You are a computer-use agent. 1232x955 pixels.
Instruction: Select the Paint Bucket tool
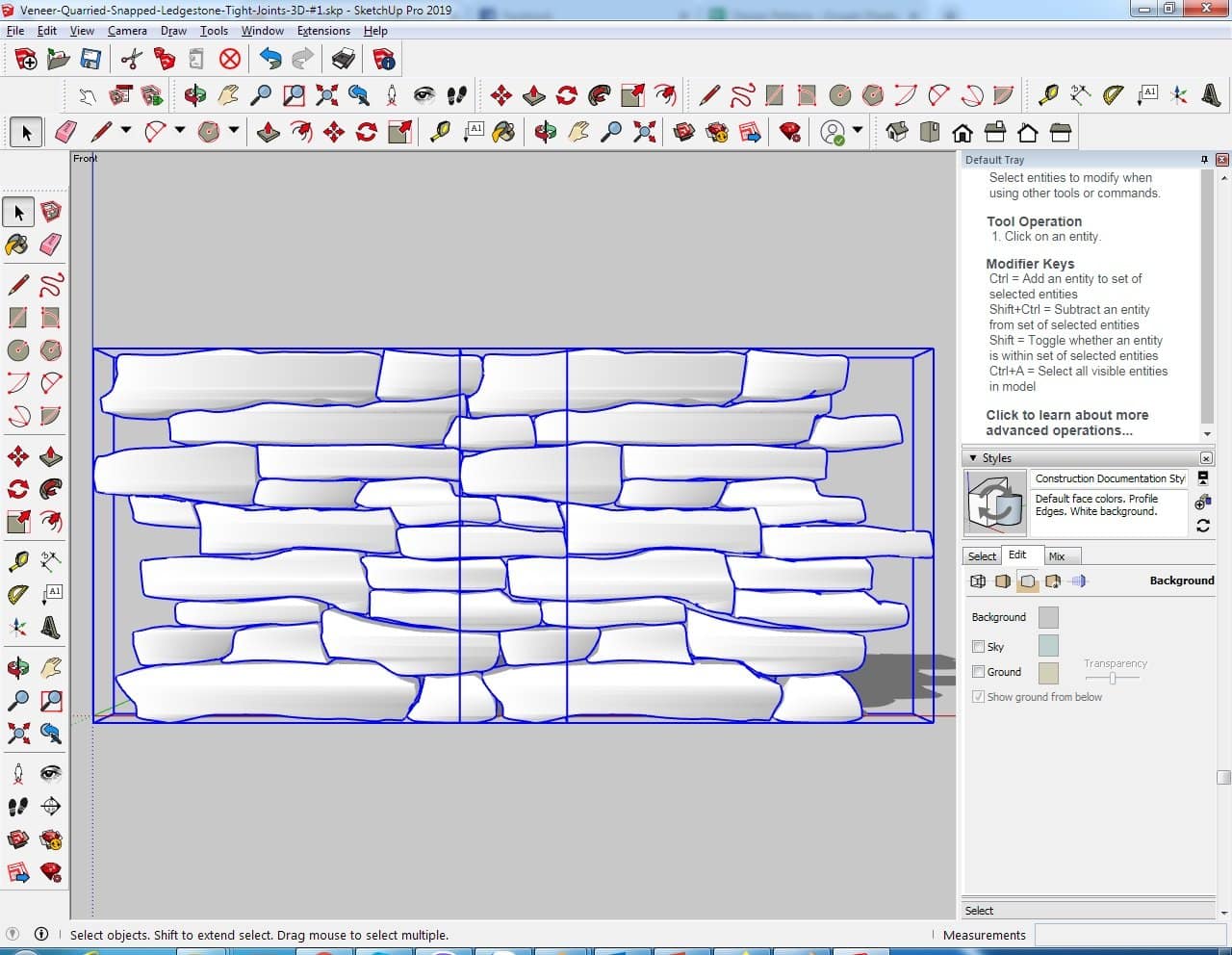(x=17, y=245)
